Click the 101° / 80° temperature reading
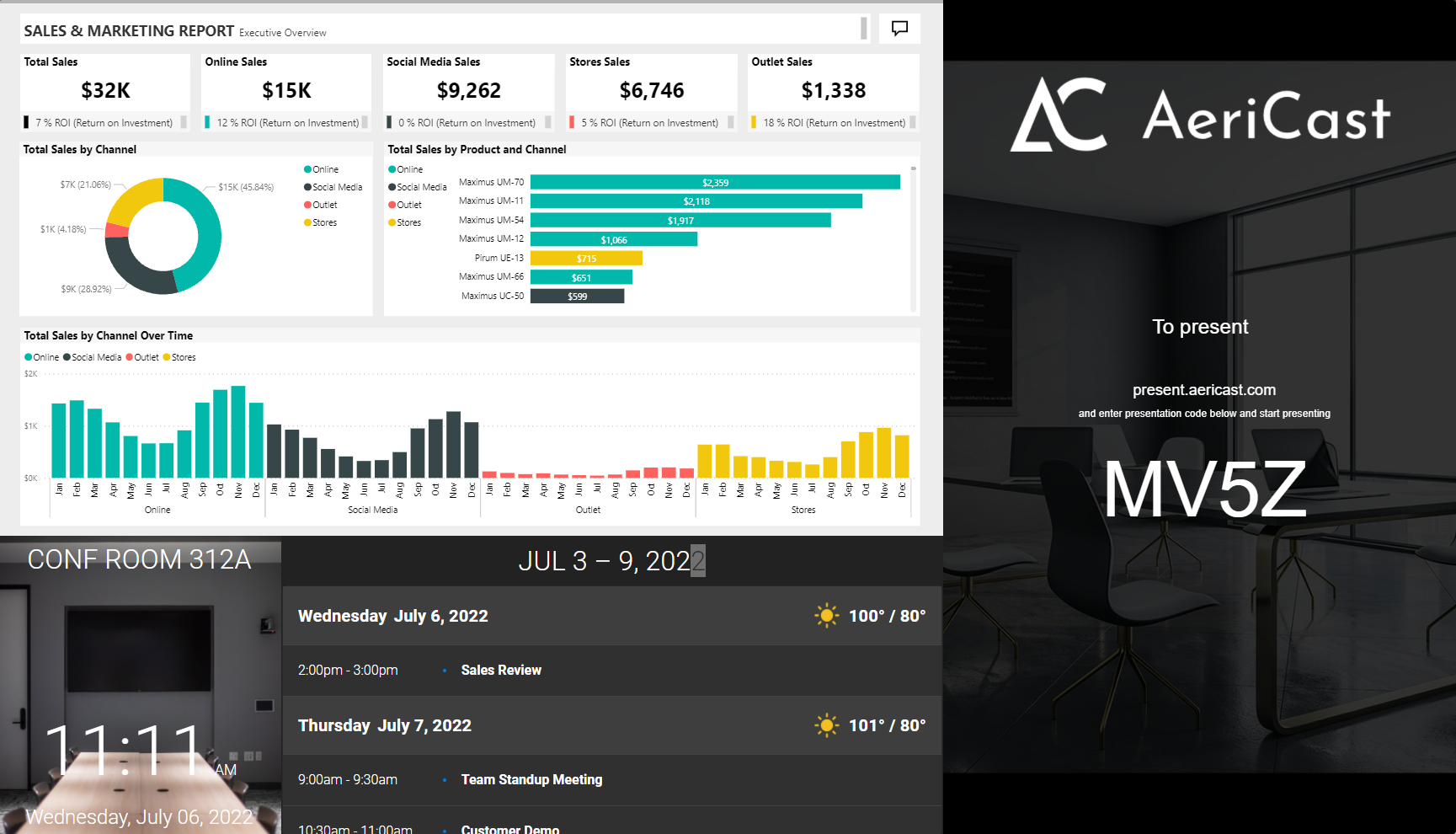 (887, 725)
